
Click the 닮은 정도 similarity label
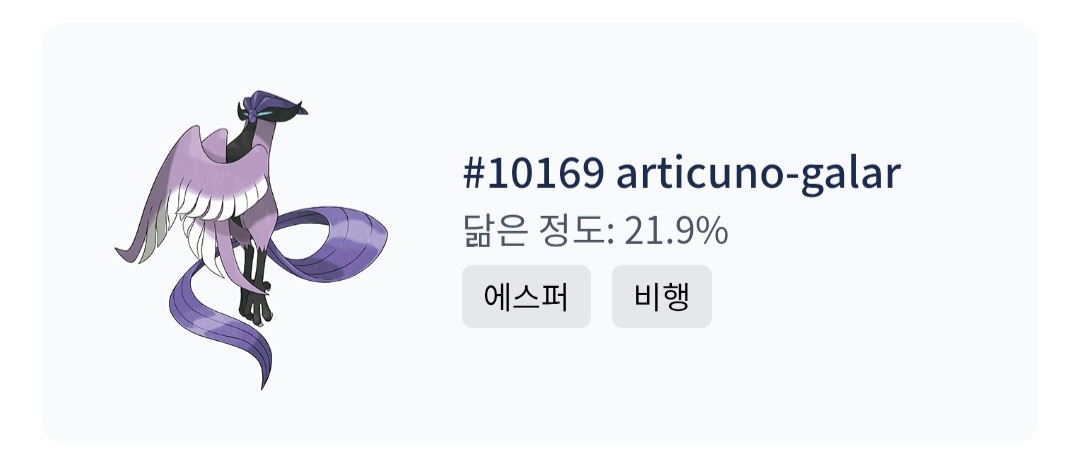536,231
